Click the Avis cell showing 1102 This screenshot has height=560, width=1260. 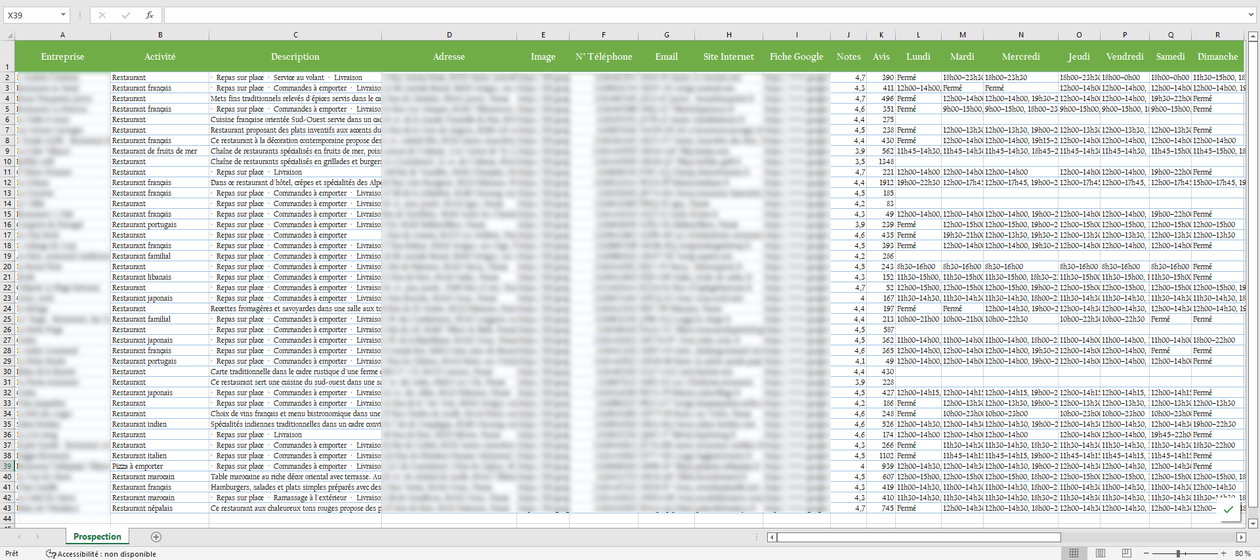pyautogui.click(x=881, y=456)
